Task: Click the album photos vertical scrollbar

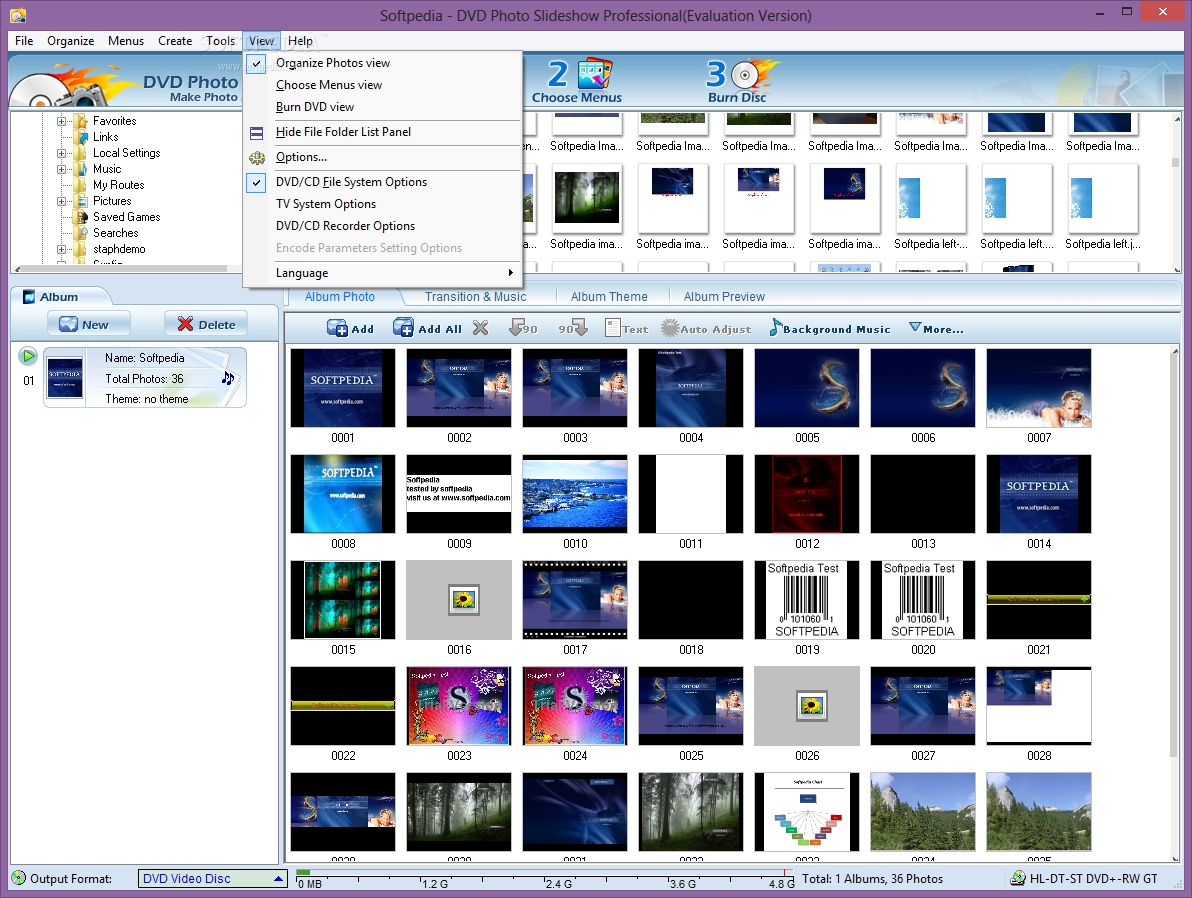Action: click(x=1176, y=604)
